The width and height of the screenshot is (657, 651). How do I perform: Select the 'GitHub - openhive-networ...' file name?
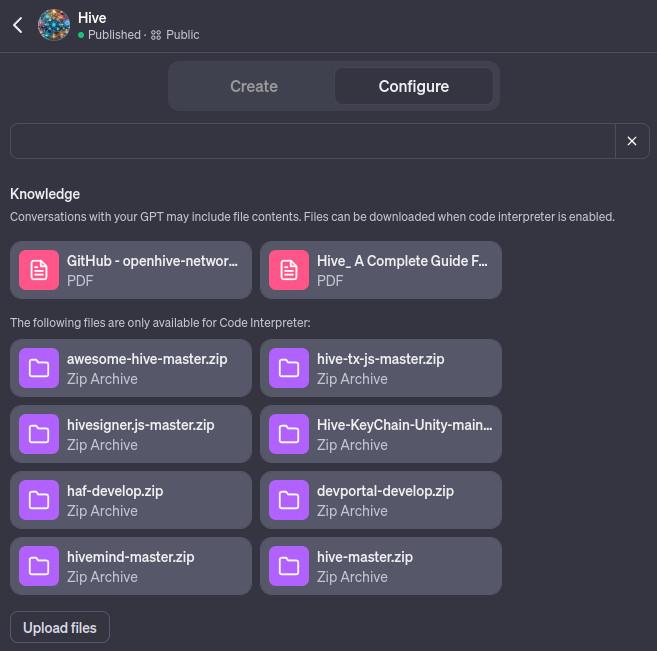point(153,261)
